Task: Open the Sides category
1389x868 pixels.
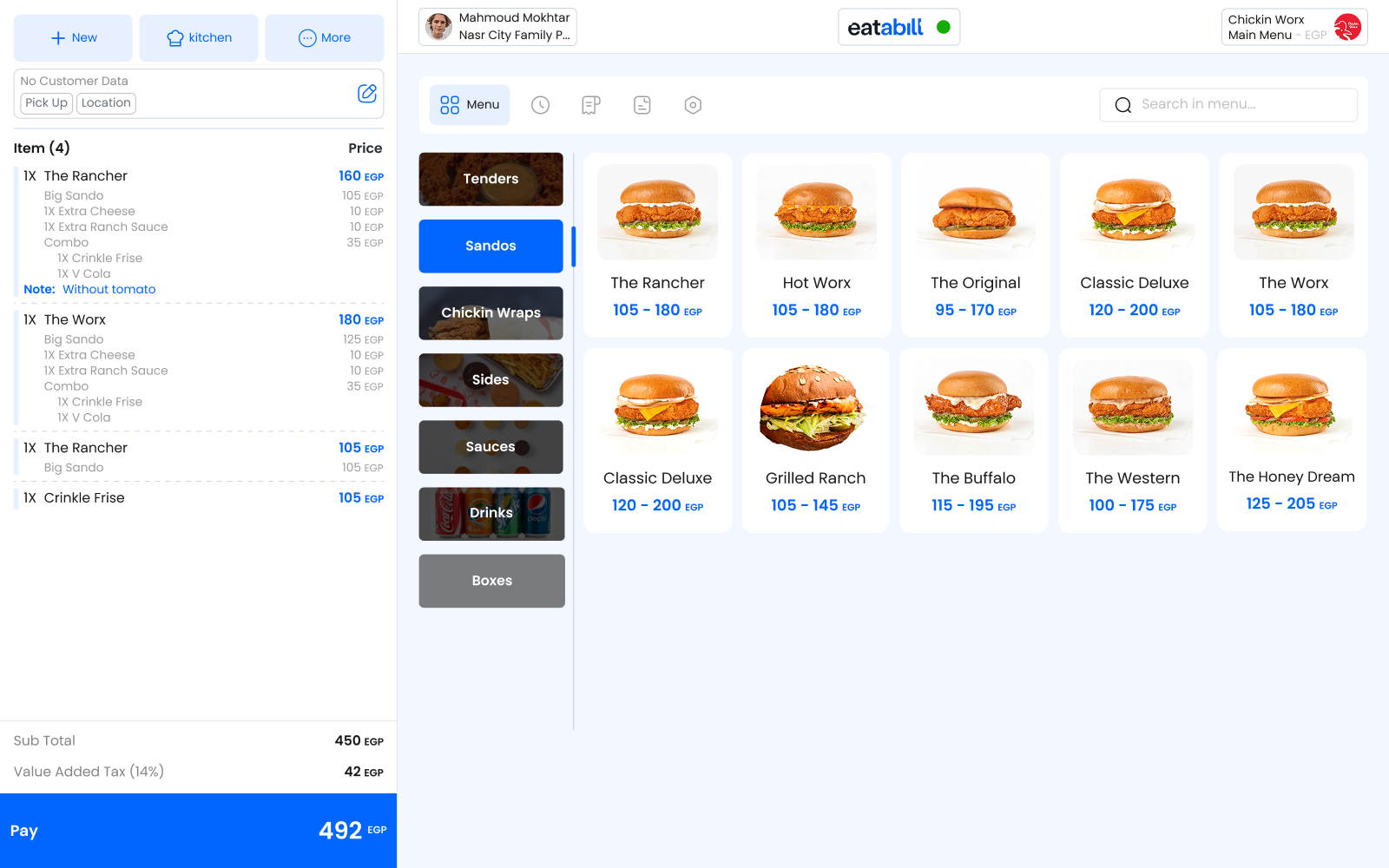Action: click(x=491, y=379)
